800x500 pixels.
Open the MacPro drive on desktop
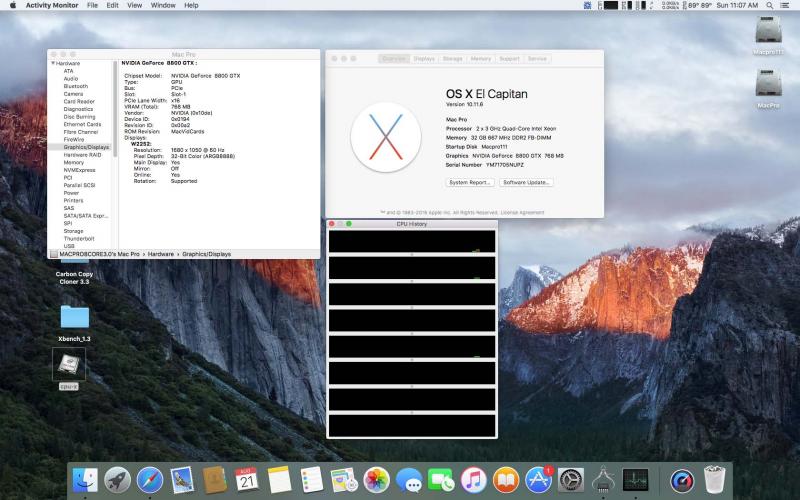(768, 87)
